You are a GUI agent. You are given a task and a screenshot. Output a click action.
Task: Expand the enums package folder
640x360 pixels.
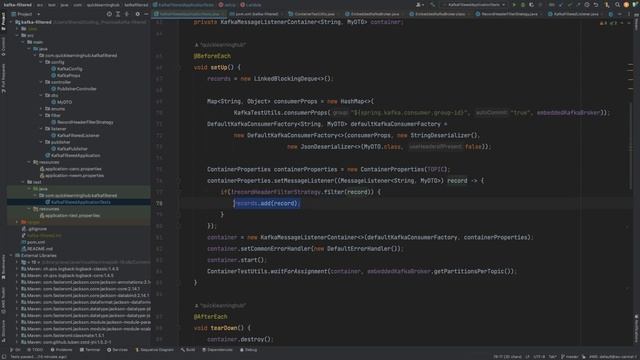(x=41, y=109)
